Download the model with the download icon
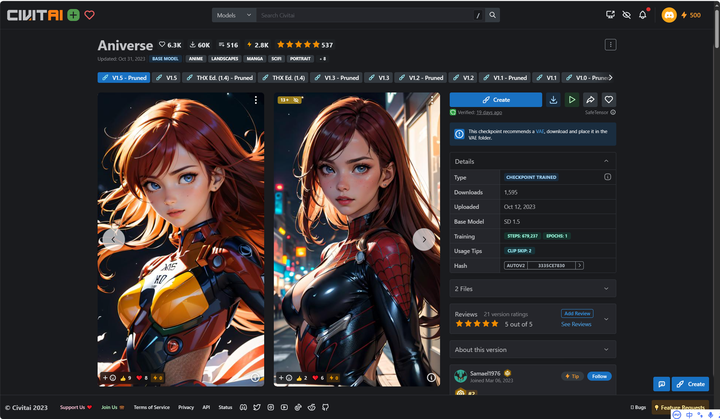Screen dimensions: 720x419 pos(553,100)
